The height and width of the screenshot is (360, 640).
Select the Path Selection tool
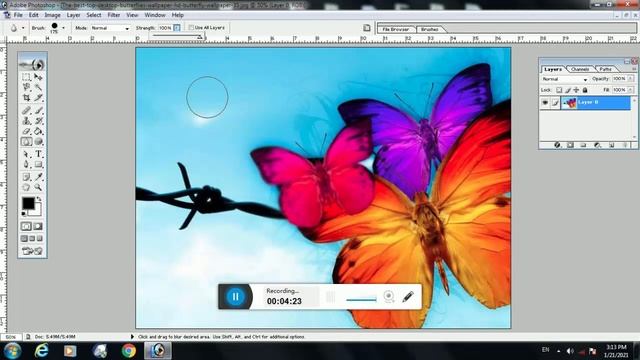tap(27, 154)
